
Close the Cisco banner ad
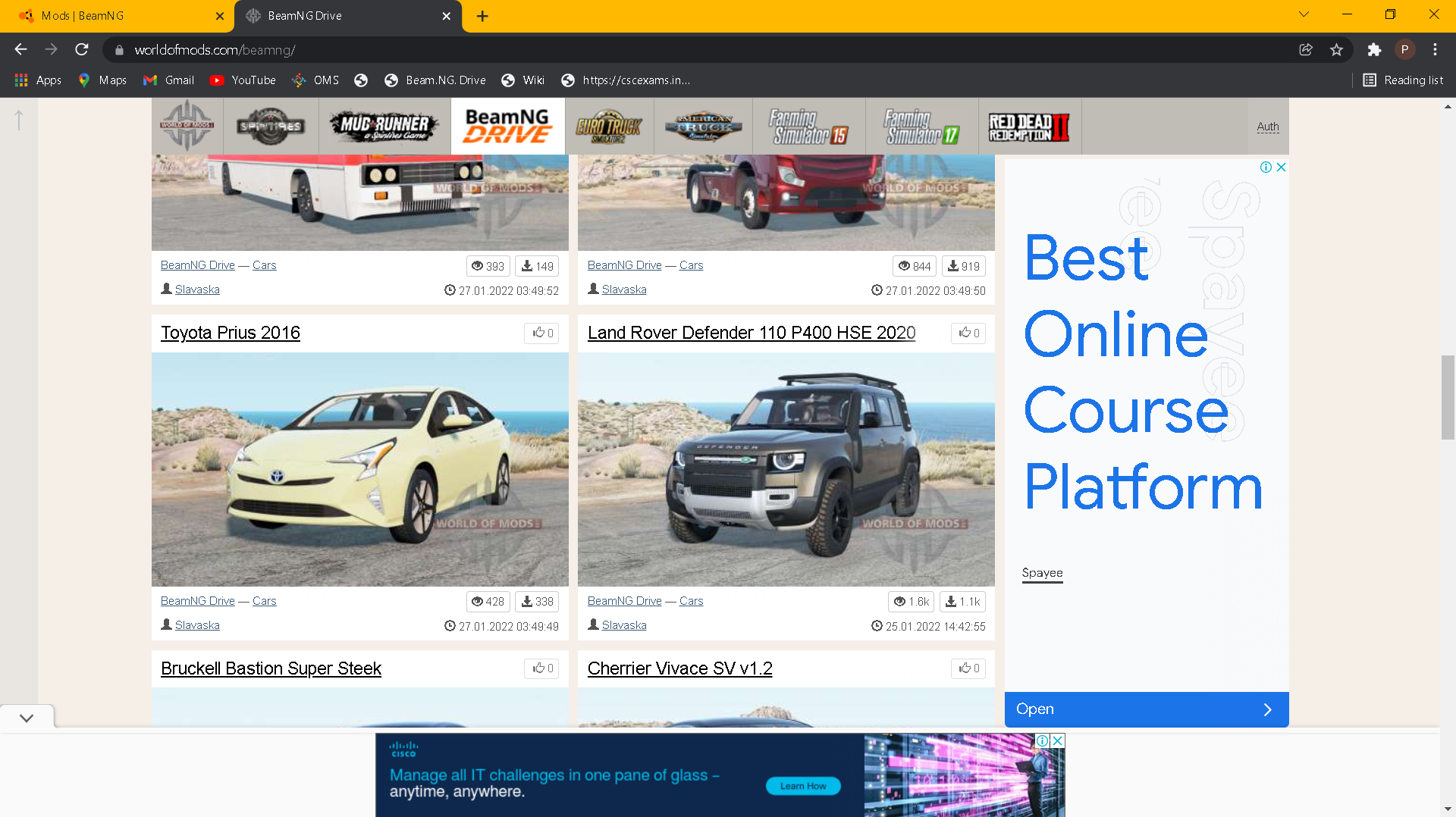1058,740
